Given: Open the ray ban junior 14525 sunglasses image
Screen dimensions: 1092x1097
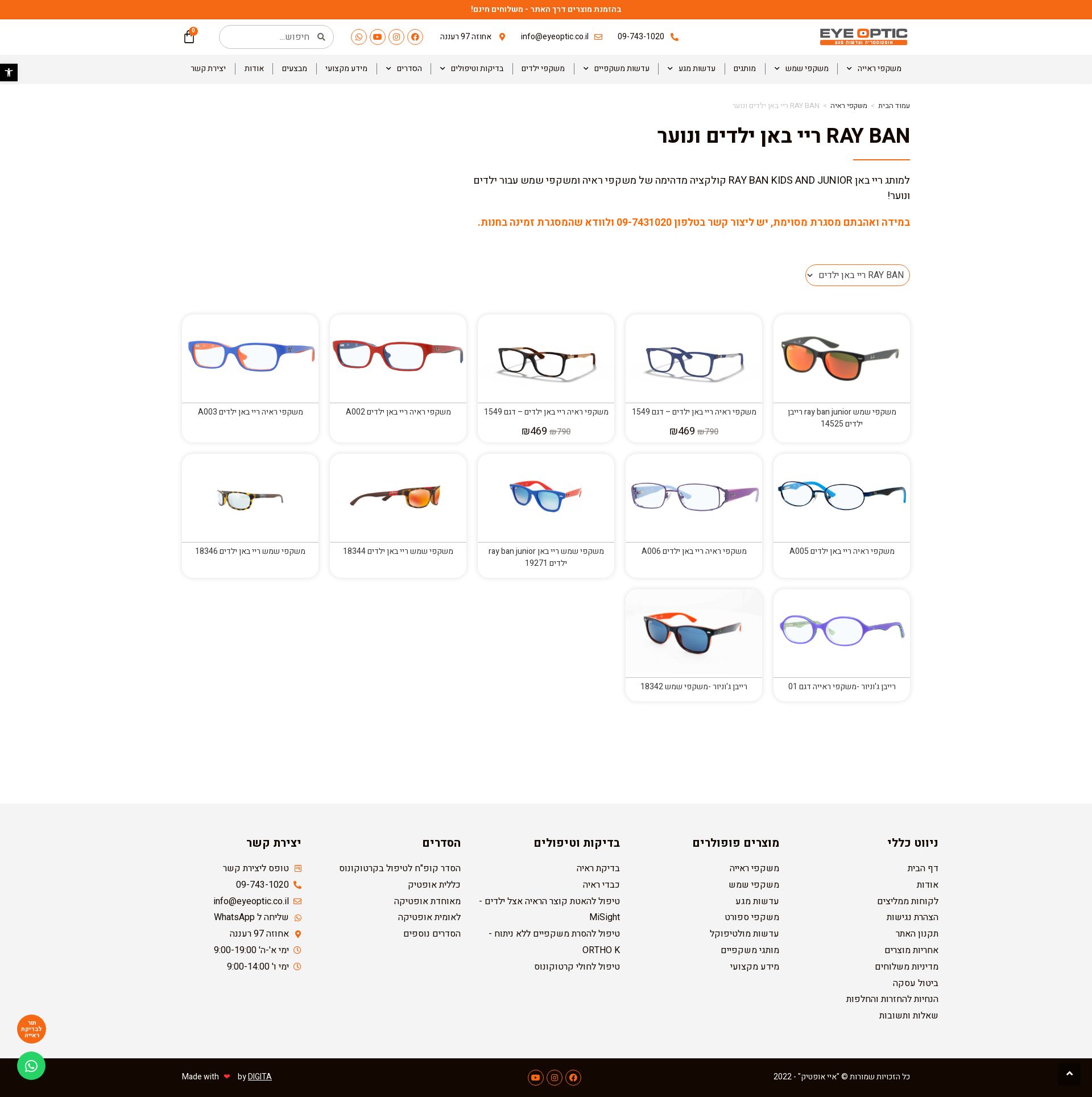Looking at the screenshot, I should coord(842,358).
